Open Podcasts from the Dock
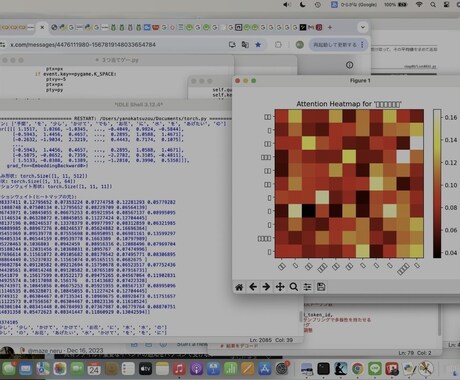 coord(196,369)
